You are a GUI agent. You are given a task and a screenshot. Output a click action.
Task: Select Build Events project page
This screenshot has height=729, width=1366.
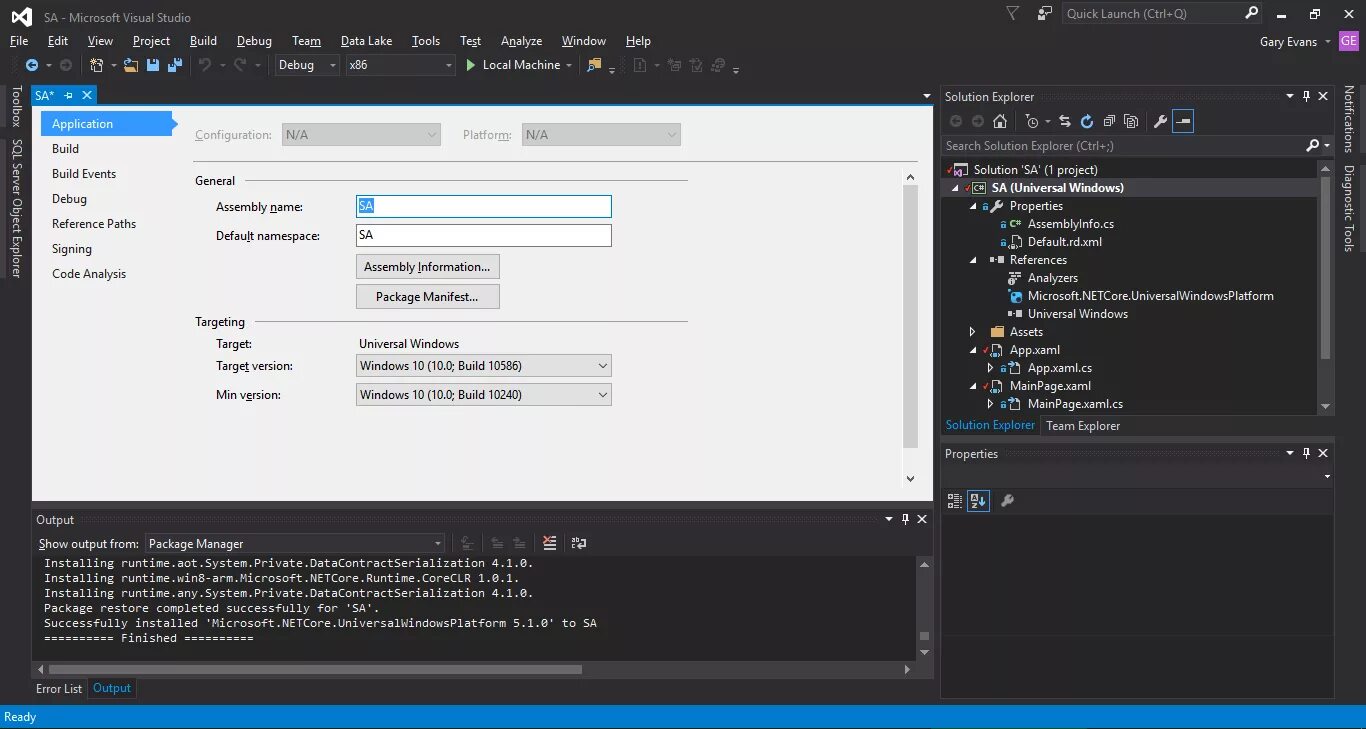[x=84, y=174]
